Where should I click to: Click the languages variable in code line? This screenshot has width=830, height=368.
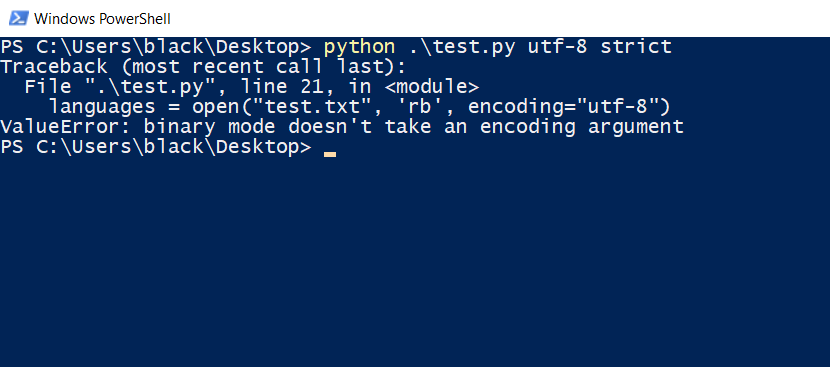102,107
